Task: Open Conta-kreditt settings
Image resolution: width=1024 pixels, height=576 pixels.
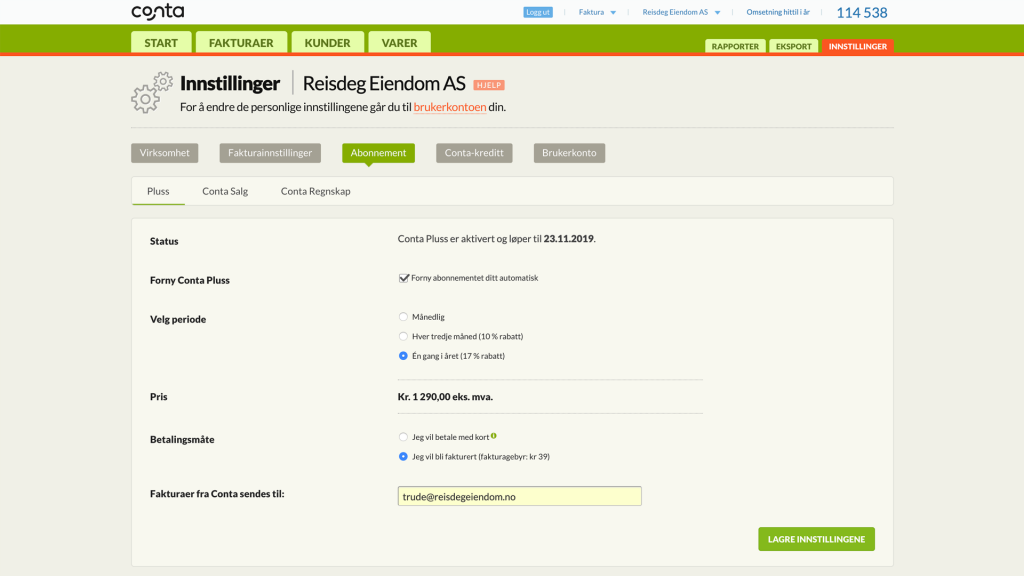Action: (x=474, y=153)
